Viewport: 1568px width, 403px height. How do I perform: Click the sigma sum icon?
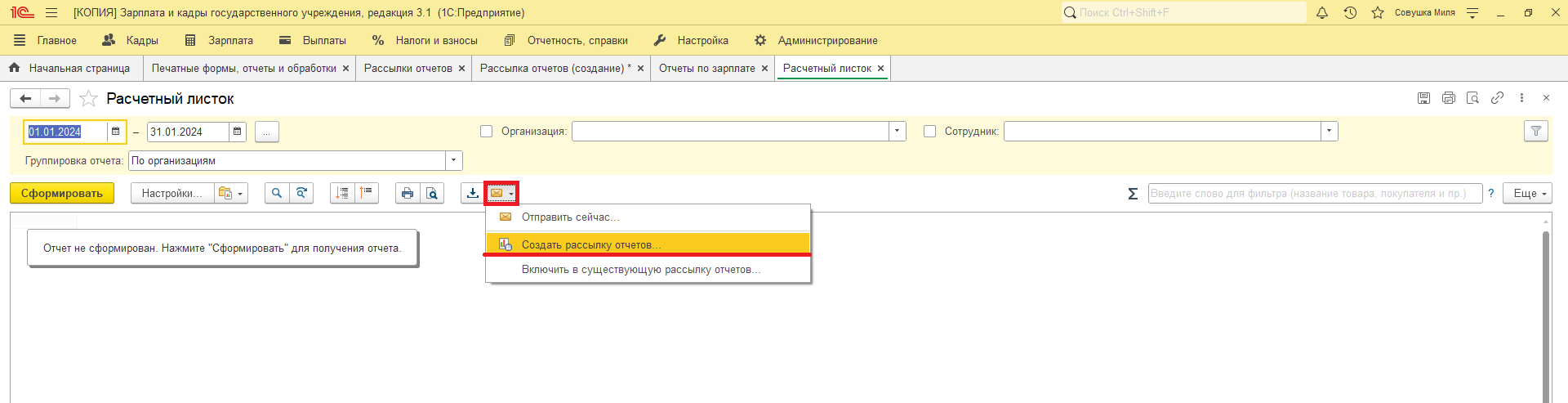[x=1133, y=194]
